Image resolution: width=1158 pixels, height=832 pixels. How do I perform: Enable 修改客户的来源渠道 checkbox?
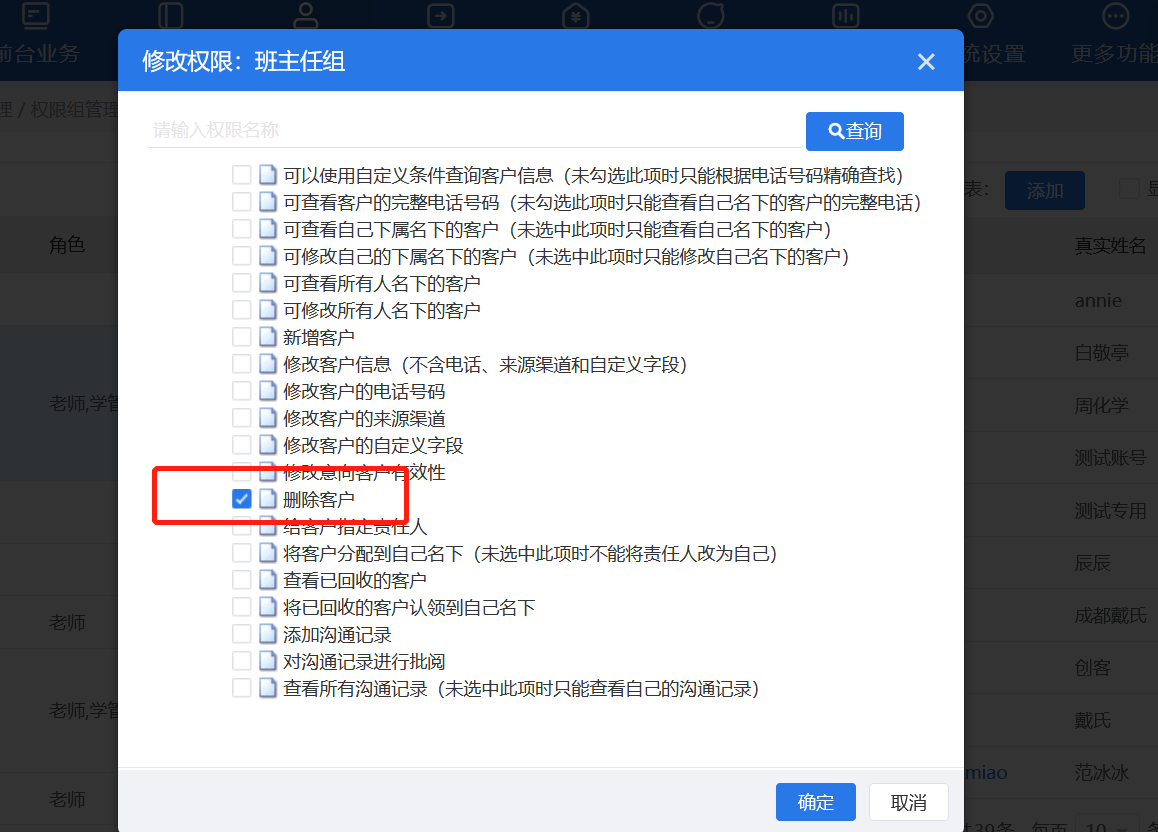[x=241, y=418]
